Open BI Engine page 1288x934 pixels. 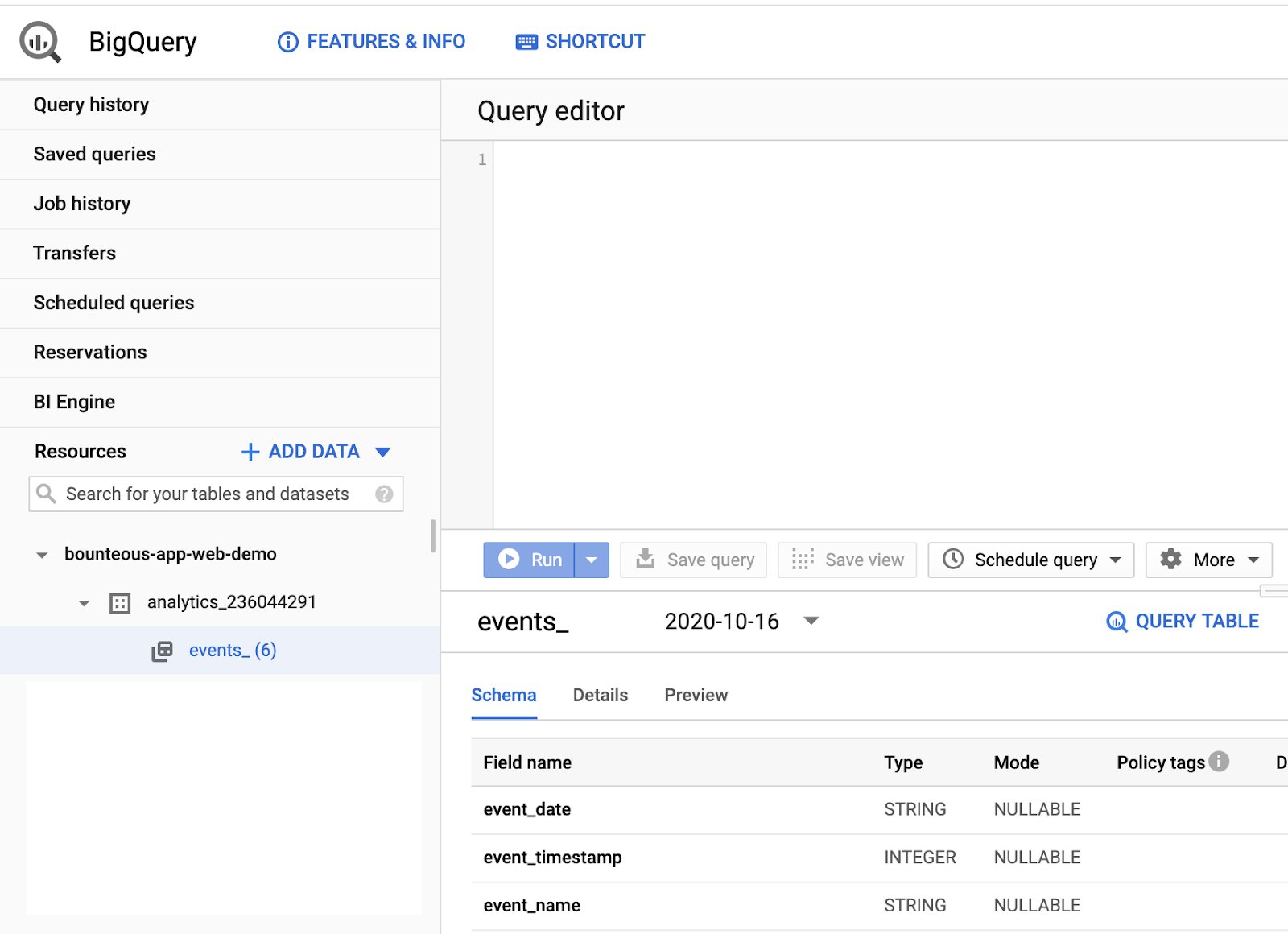[x=220, y=402]
